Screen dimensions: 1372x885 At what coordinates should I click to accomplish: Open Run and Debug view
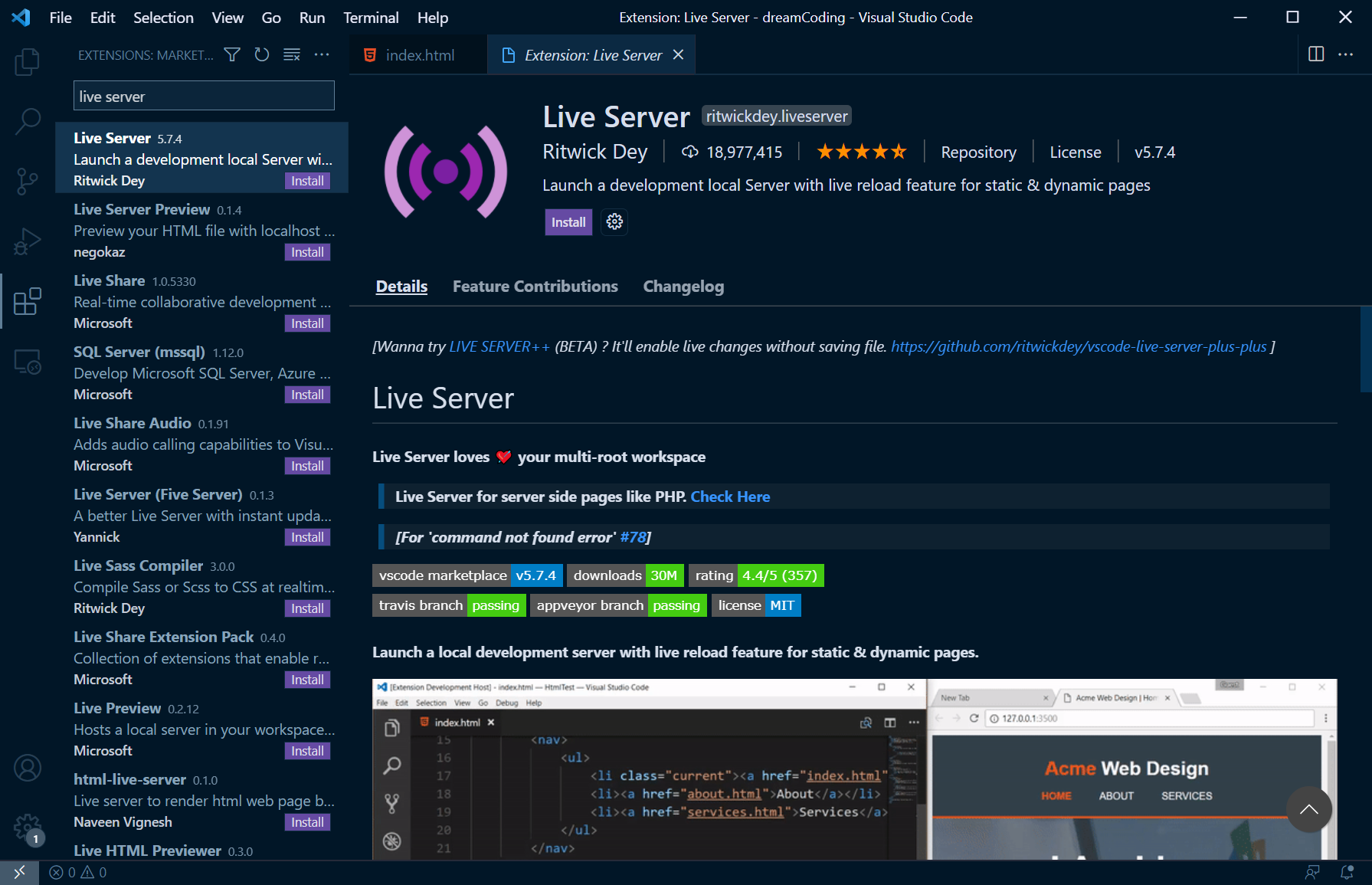click(x=28, y=241)
